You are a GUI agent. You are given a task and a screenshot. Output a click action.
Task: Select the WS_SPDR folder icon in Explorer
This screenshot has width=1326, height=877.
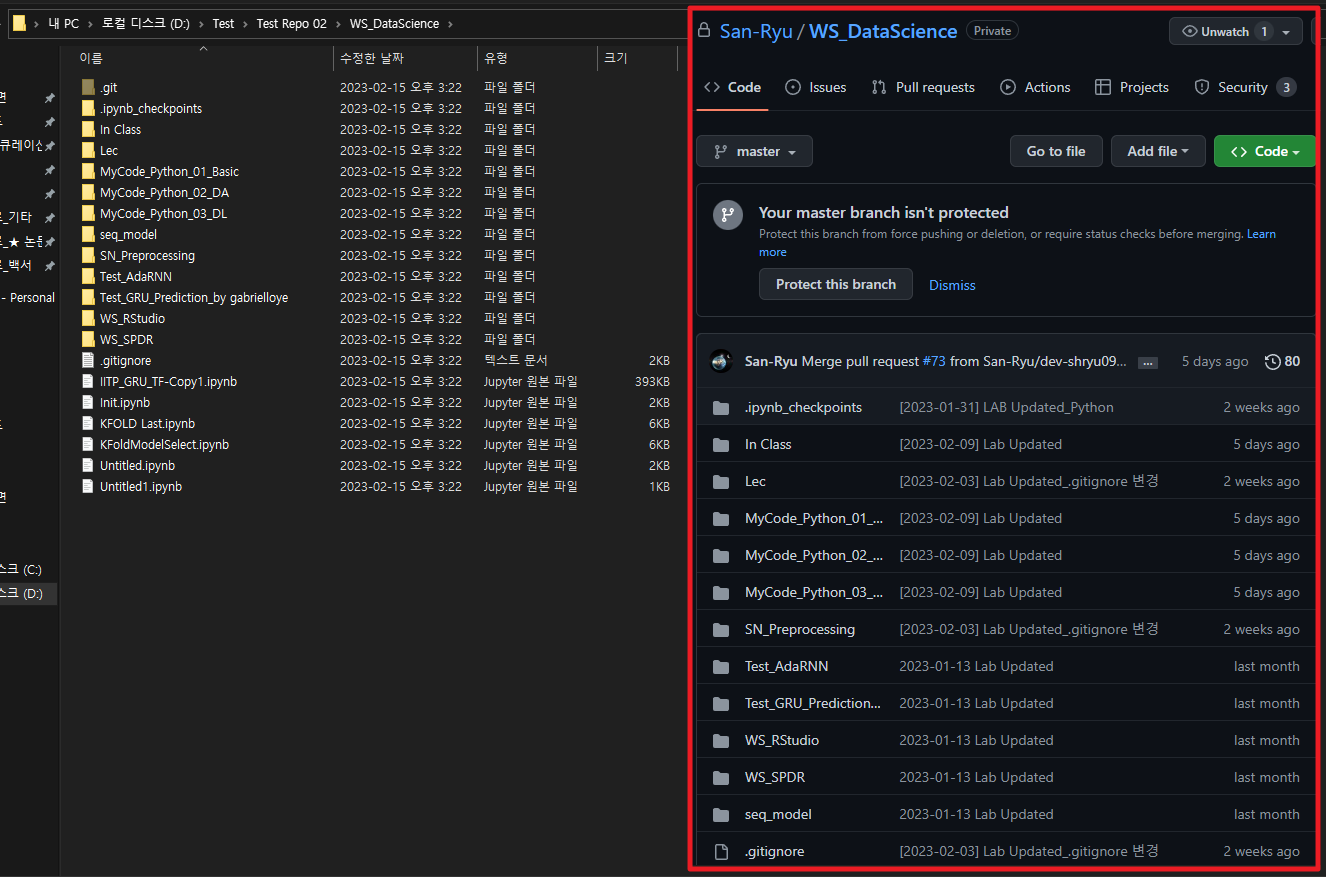(88, 339)
